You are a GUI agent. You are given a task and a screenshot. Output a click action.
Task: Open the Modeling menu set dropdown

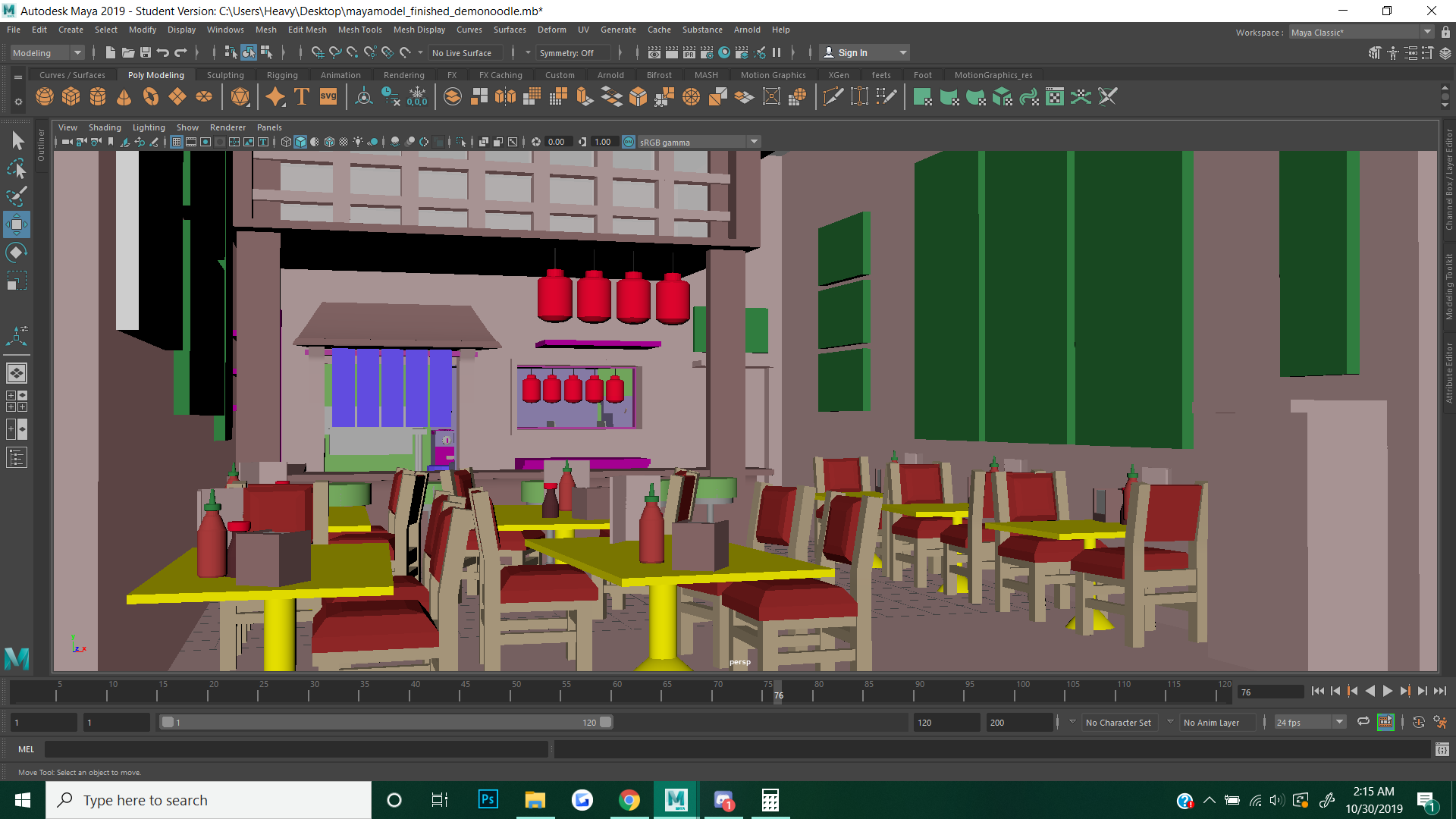(77, 52)
